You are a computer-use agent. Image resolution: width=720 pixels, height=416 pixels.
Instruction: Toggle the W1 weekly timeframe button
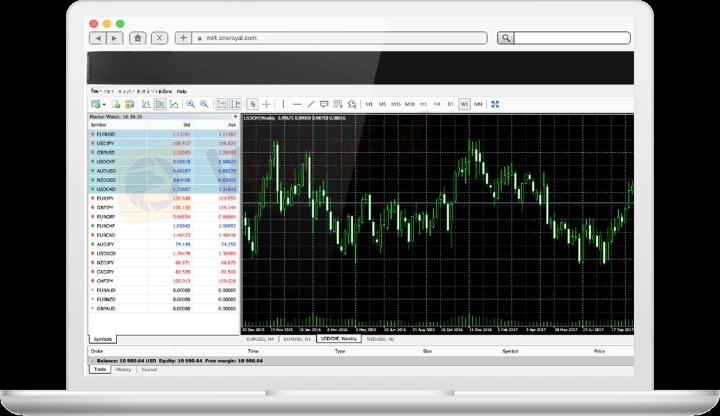point(464,104)
